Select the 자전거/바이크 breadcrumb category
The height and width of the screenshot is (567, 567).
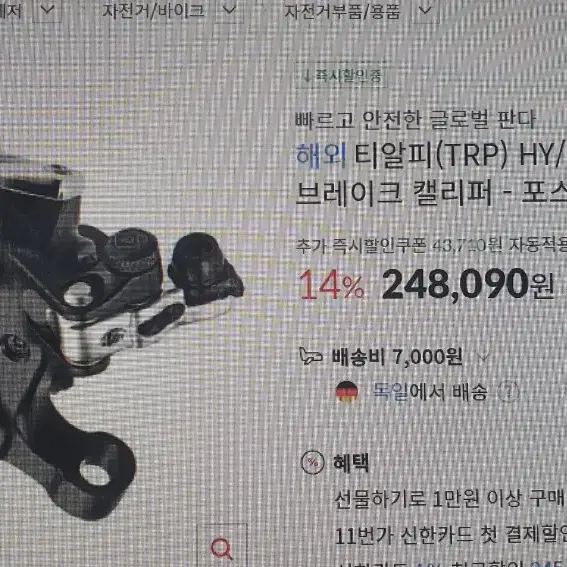point(153,11)
